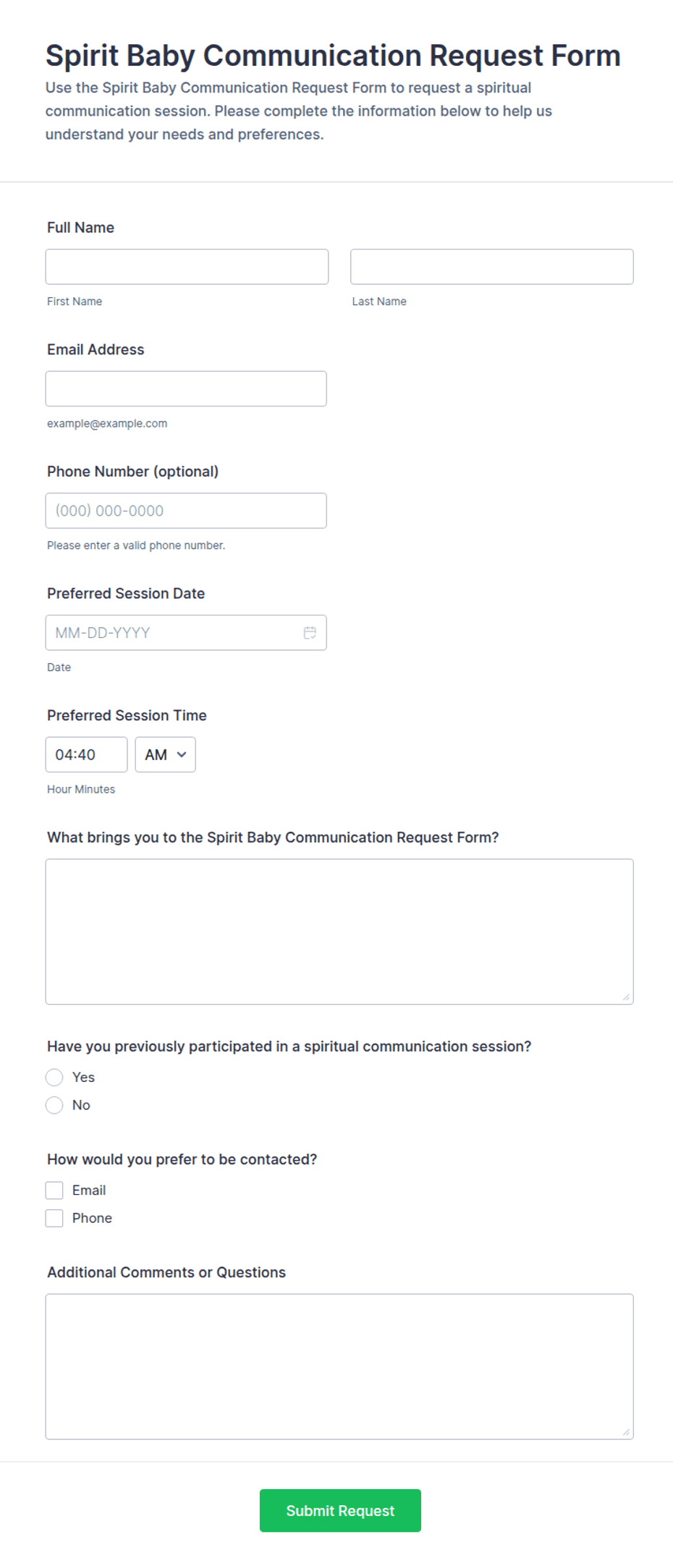Image resolution: width=673 pixels, height=1568 pixels.
Task: Click resize handle of 'What brings you' box
Action: coord(627,997)
